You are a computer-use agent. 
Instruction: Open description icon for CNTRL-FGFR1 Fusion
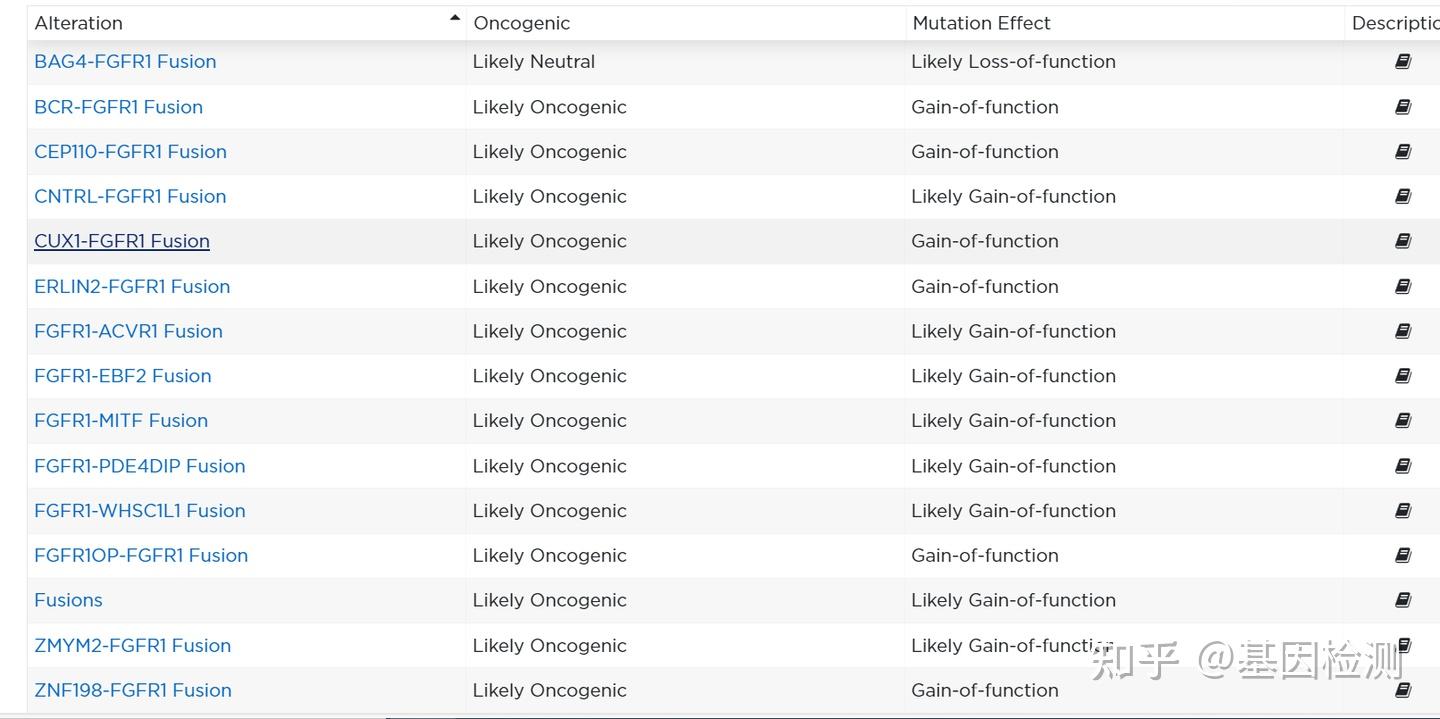click(1403, 197)
